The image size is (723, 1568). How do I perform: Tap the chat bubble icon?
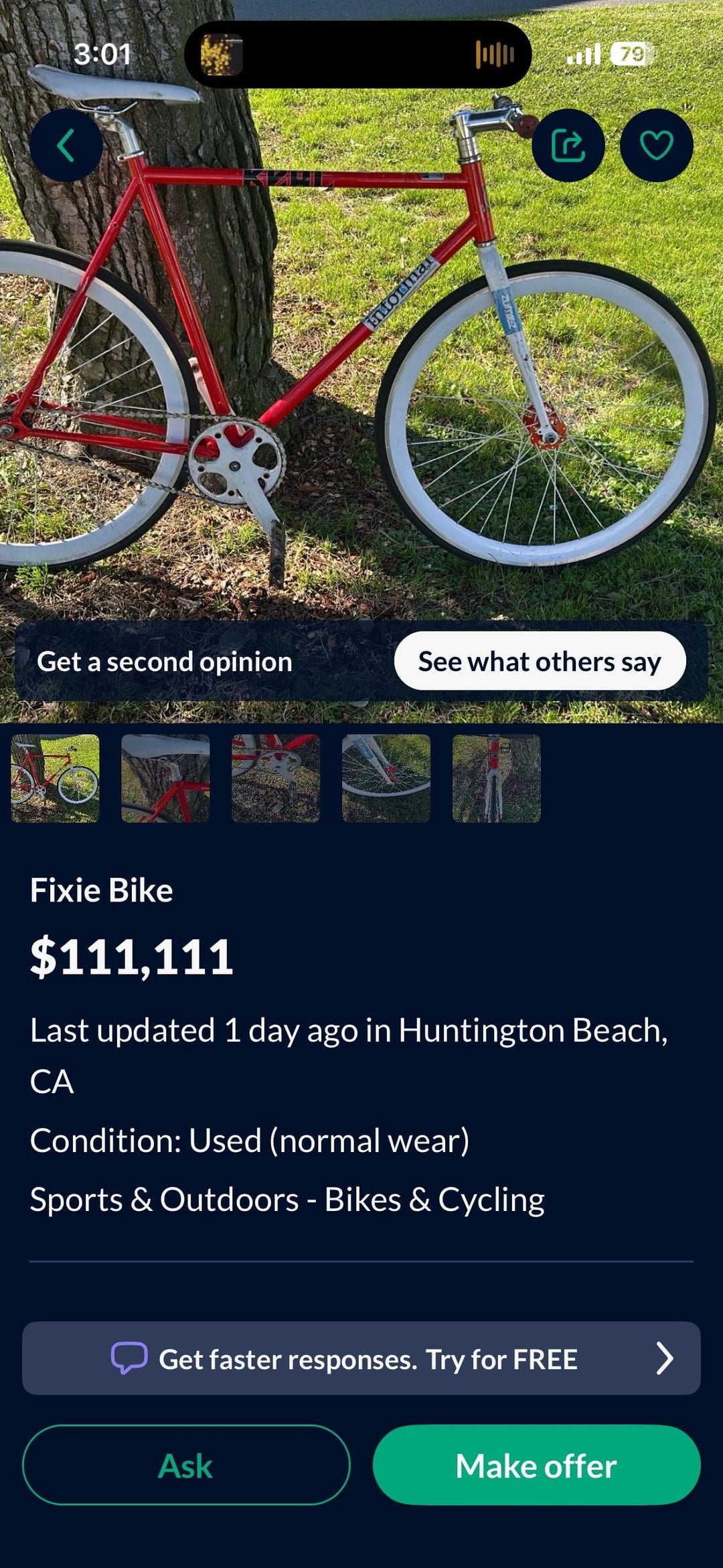click(x=129, y=1358)
